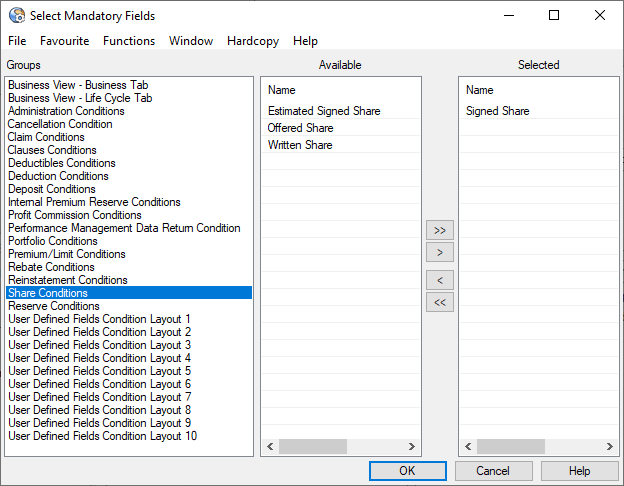Click the app icon in title bar
This screenshot has width=624, height=486.
point(17,16)
